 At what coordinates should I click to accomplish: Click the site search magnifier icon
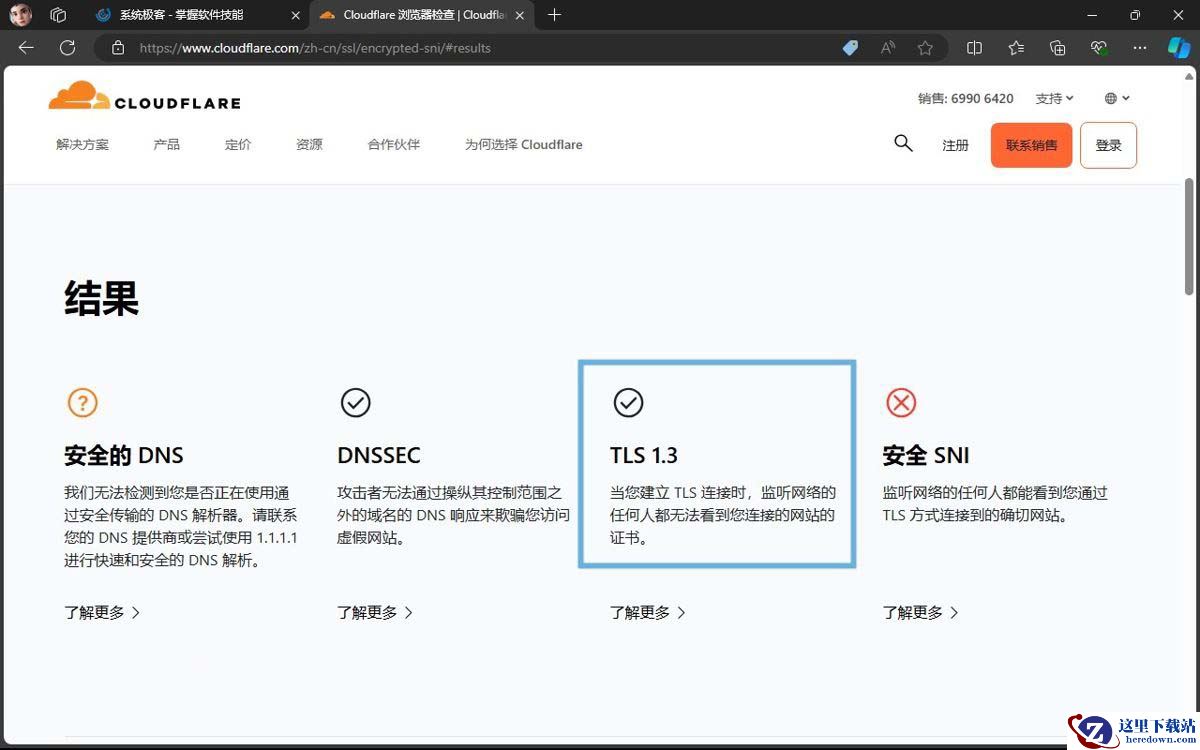(903, 143)
